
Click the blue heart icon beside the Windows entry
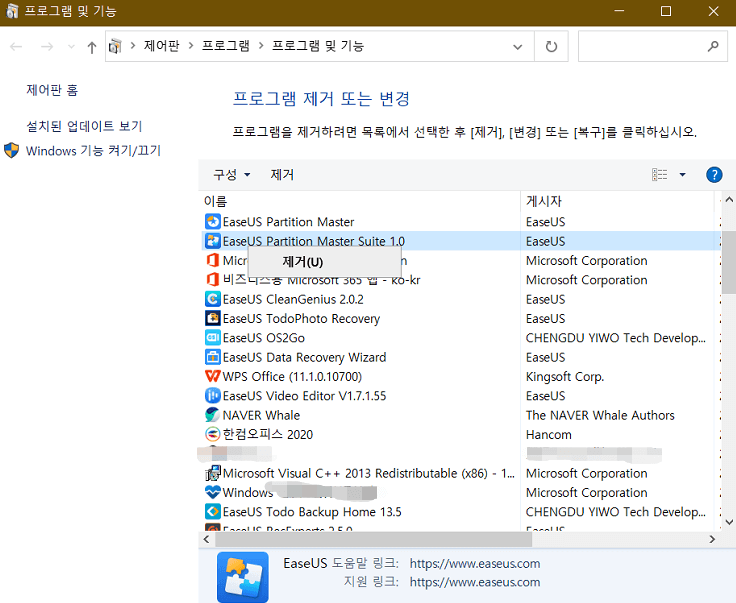[213, 492]
